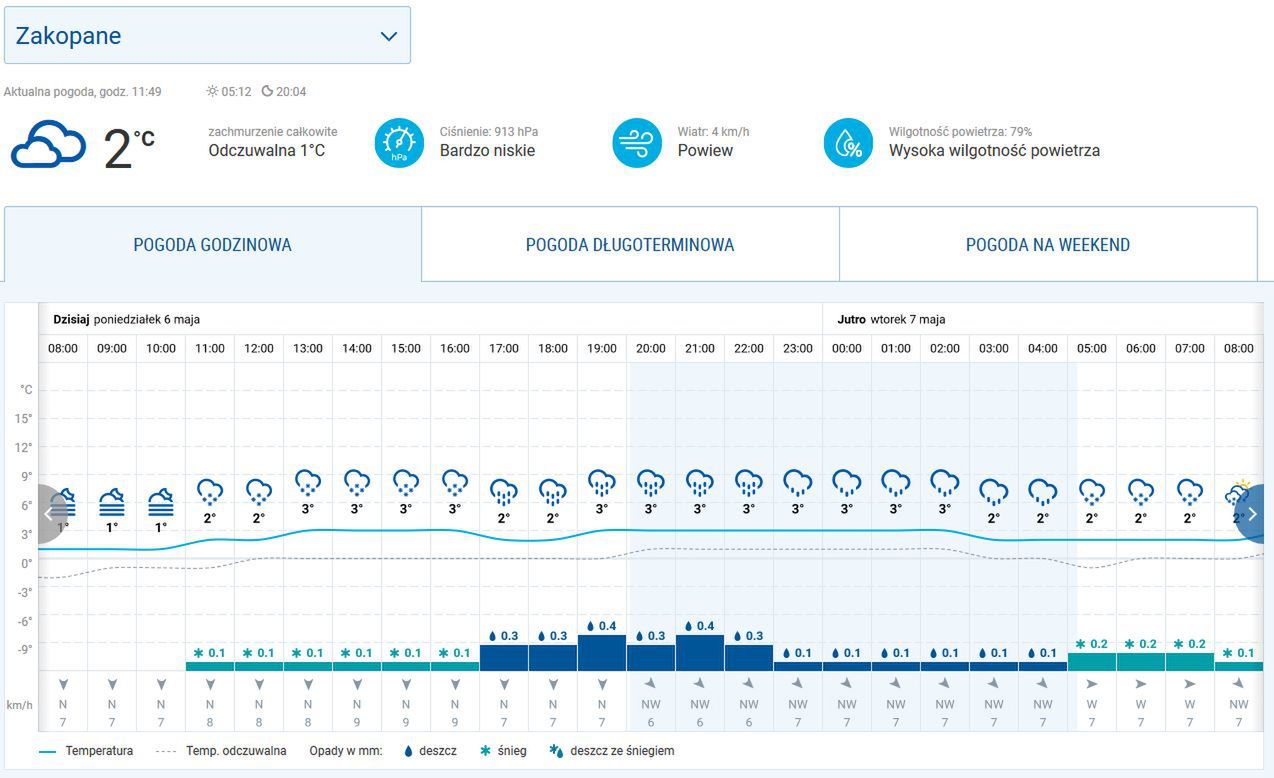Click the snow cloud icon at 07:00

1190,491
